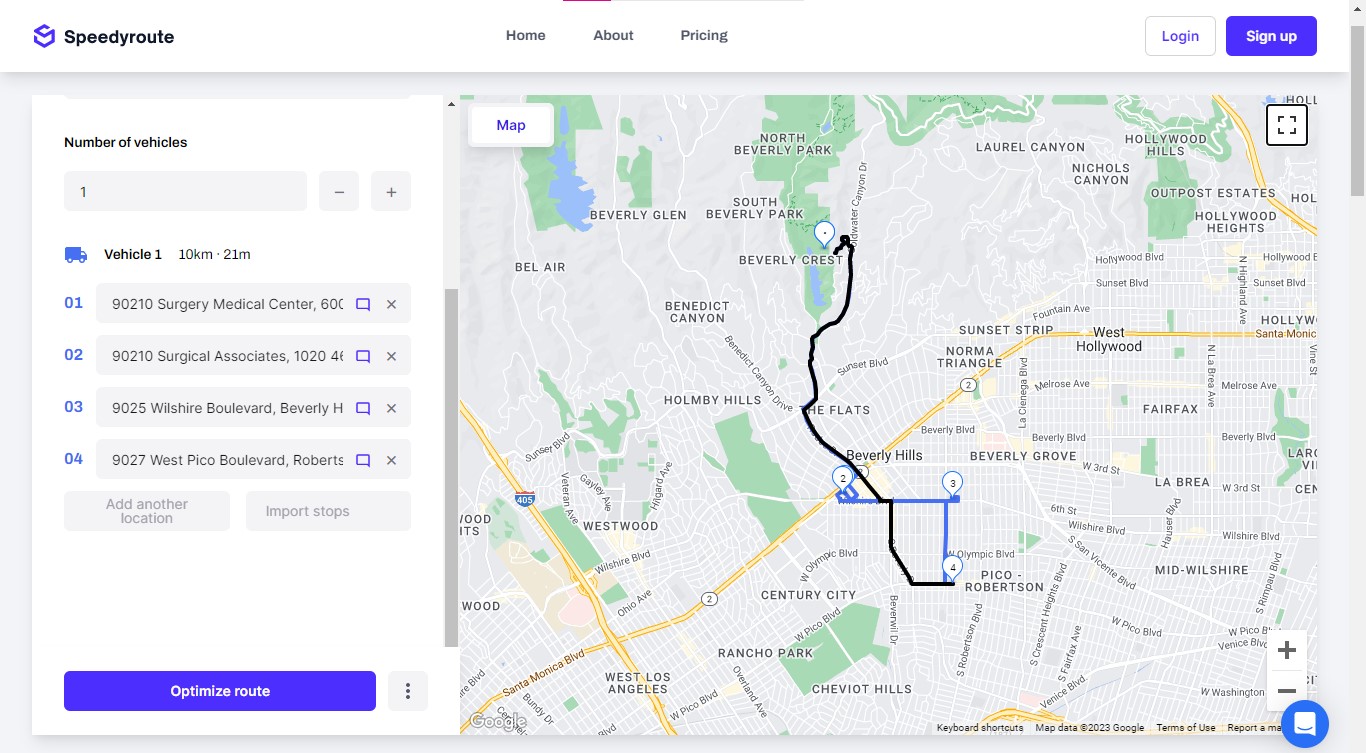Click the number of vehicles input field

click(185, 191)
